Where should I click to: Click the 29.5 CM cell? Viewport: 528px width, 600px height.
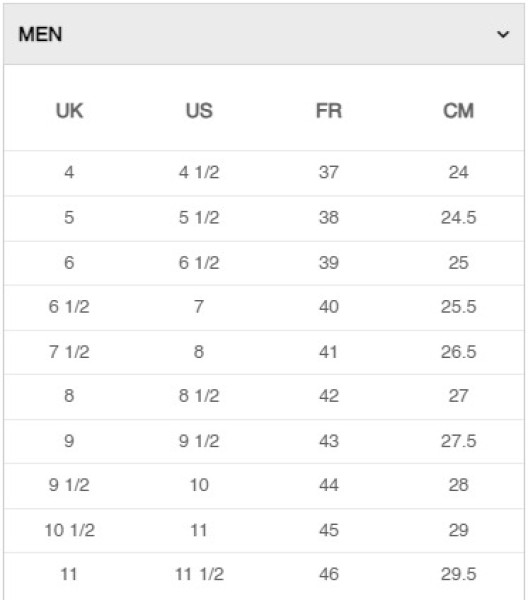tap(458, 574)
